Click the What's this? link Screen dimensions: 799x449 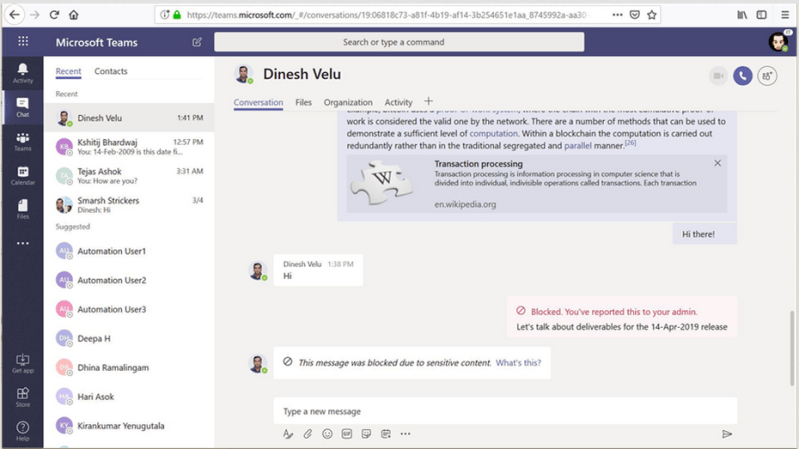[518, 363]
